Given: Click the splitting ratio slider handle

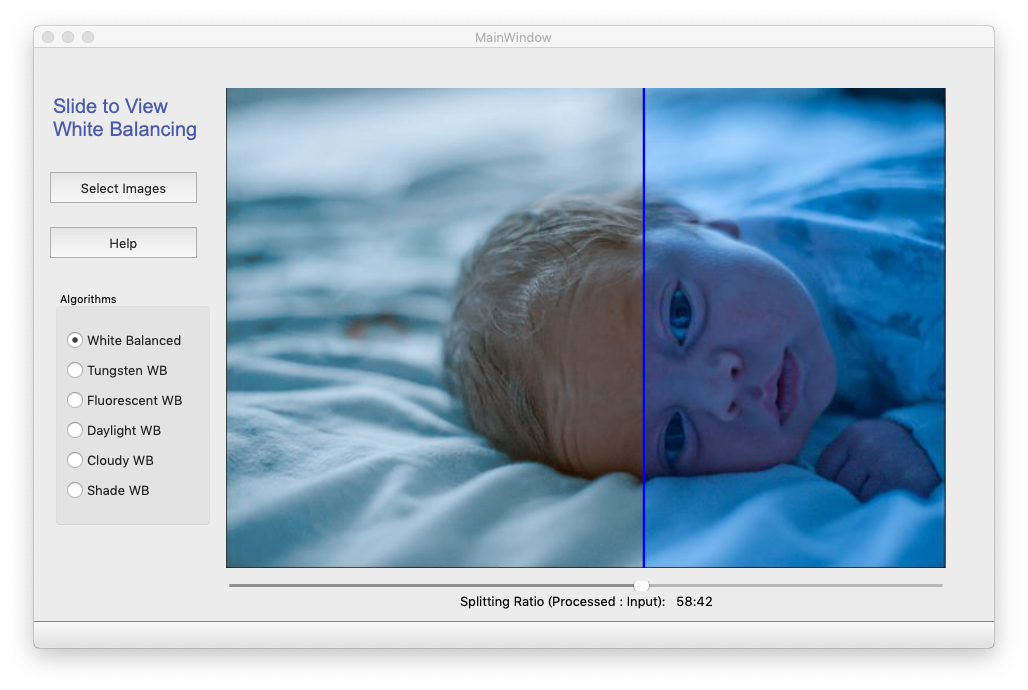Looking at the screenshot, I should point(642,585).
